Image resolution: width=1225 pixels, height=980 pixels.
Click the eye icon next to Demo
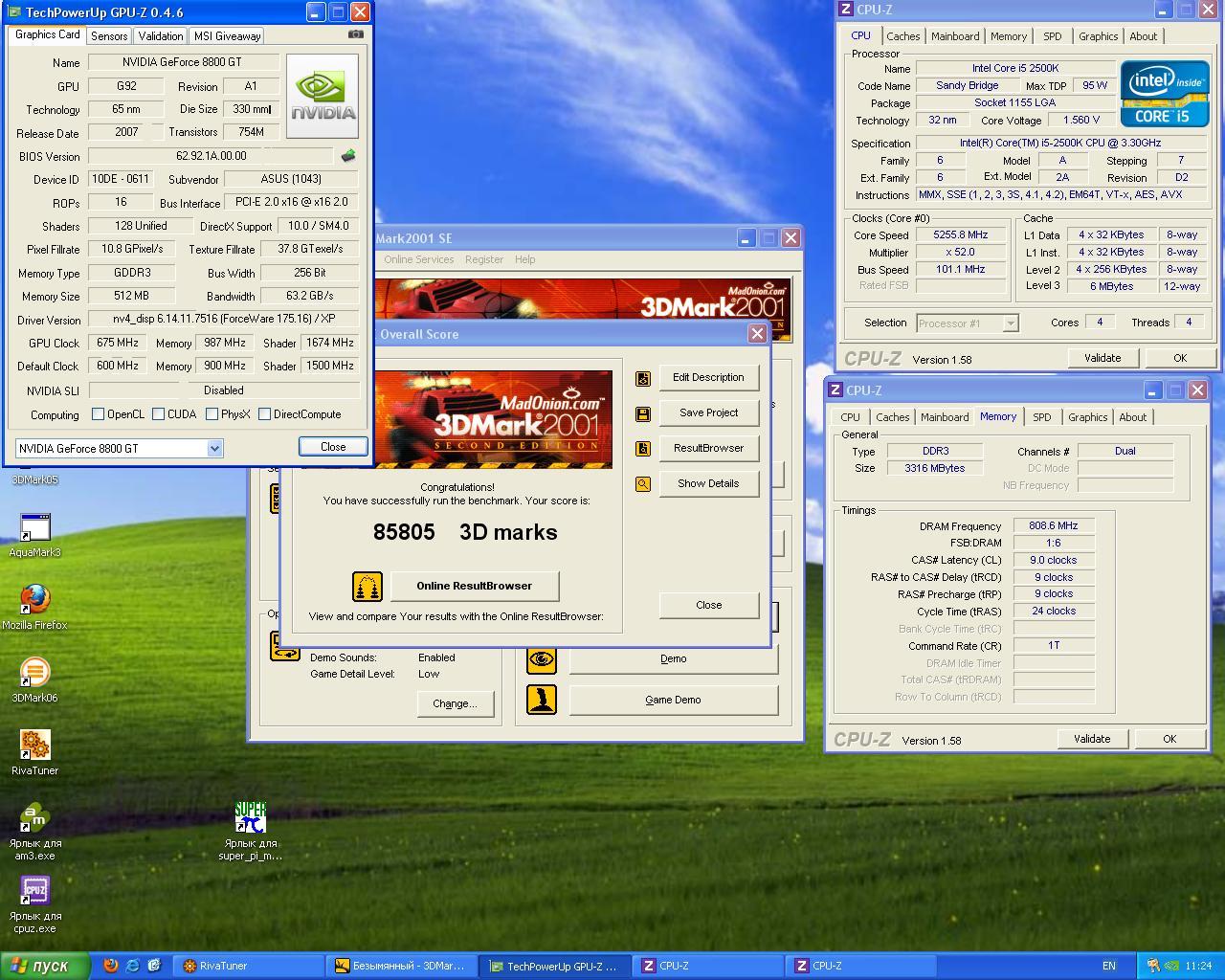[x=542, y=658]
